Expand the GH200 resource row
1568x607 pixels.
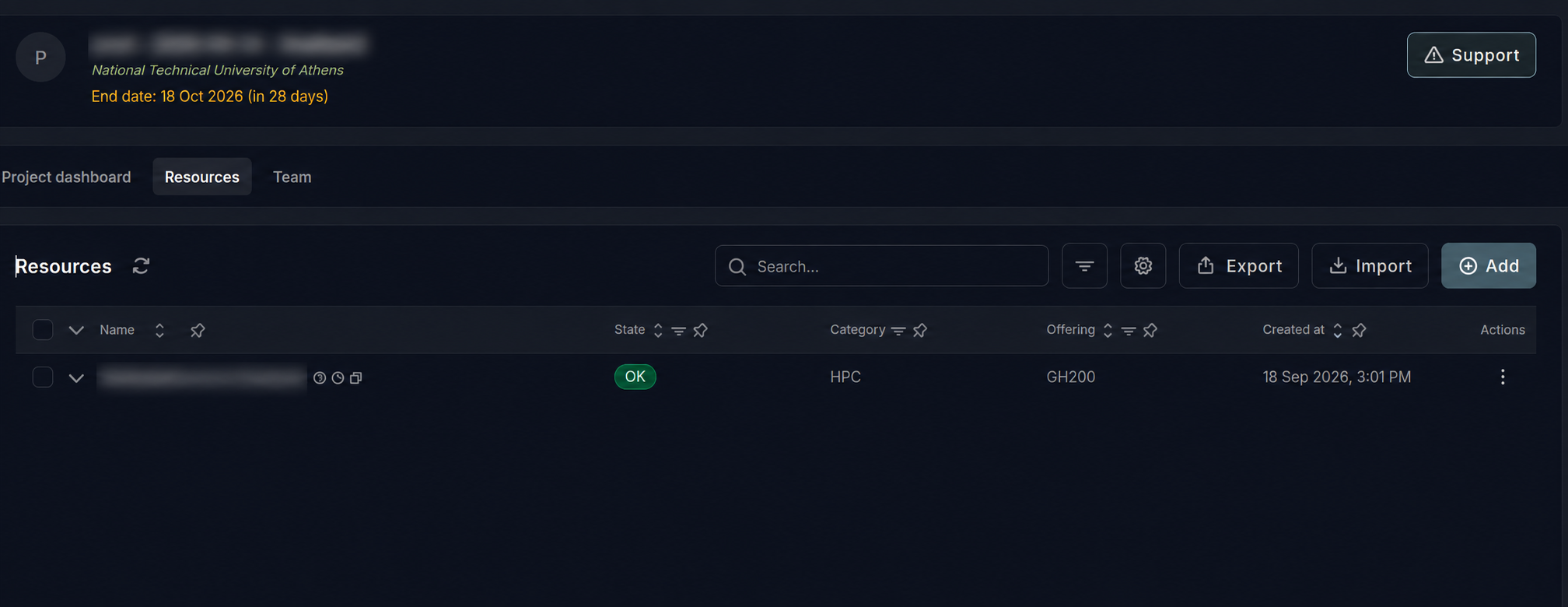tap(76, 378)
